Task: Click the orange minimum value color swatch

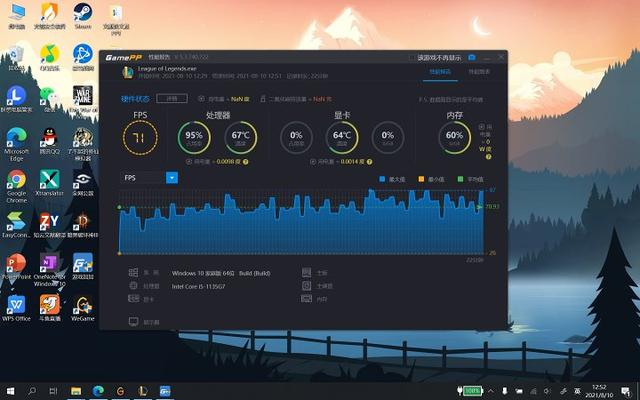Action: point(421,179)
